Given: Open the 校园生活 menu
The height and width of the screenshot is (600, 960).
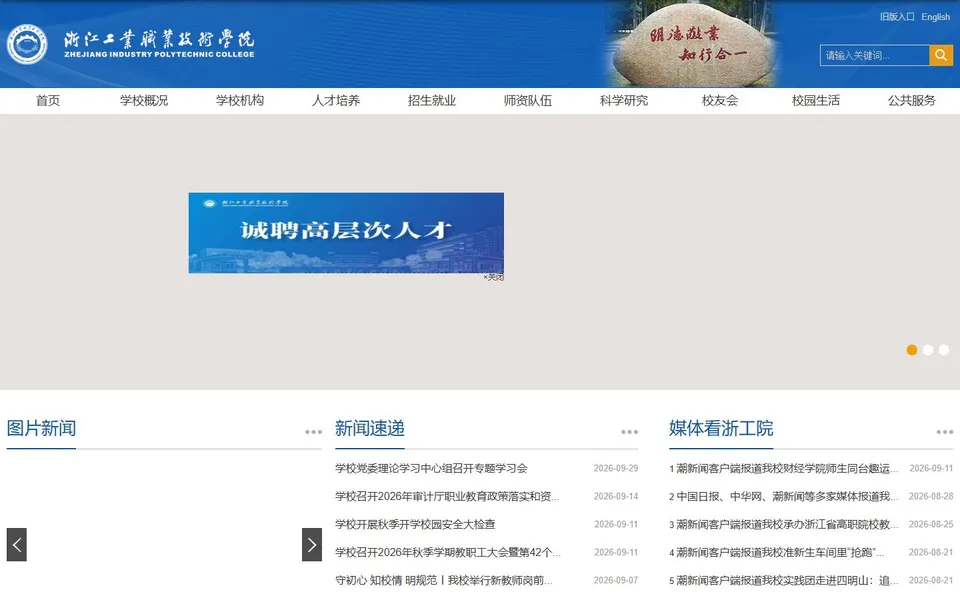Looking at the screenshot, I should pyautogui.click(x=816, y=100).
